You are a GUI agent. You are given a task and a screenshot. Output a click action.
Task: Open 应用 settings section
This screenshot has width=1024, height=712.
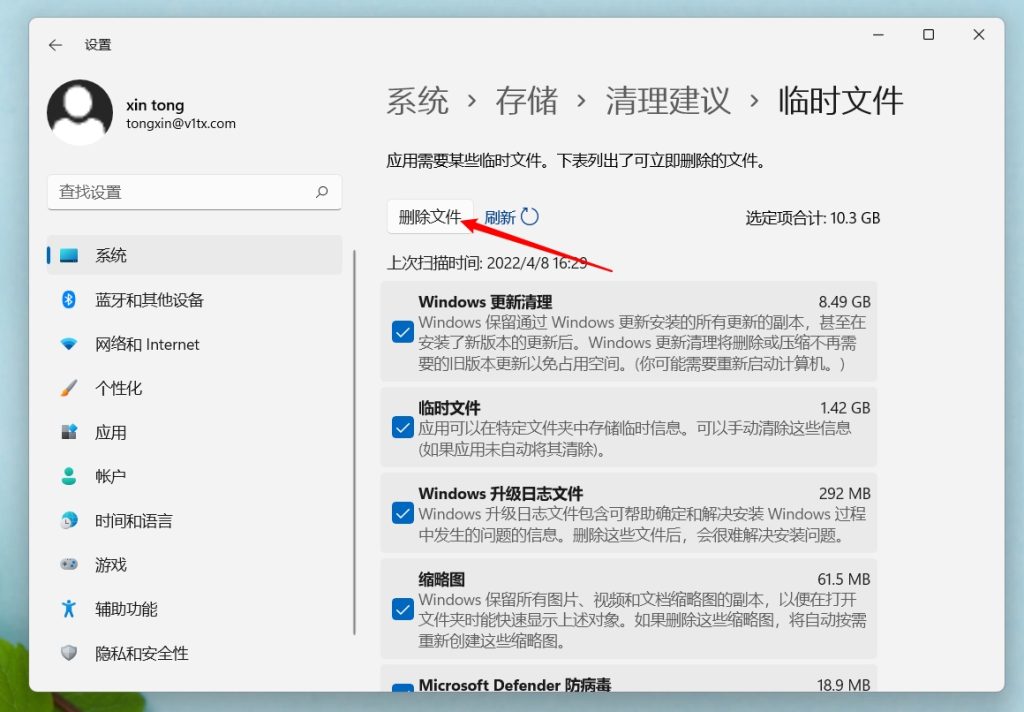pos(111,433)
